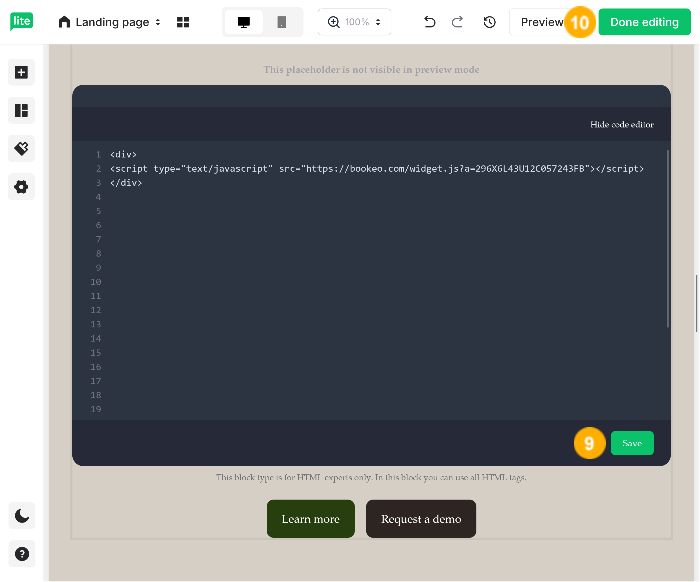Image resolution: width=700 pixels, height=582 pixels.
Task: Click the Webador lite logo
Action: click(21, 21)
